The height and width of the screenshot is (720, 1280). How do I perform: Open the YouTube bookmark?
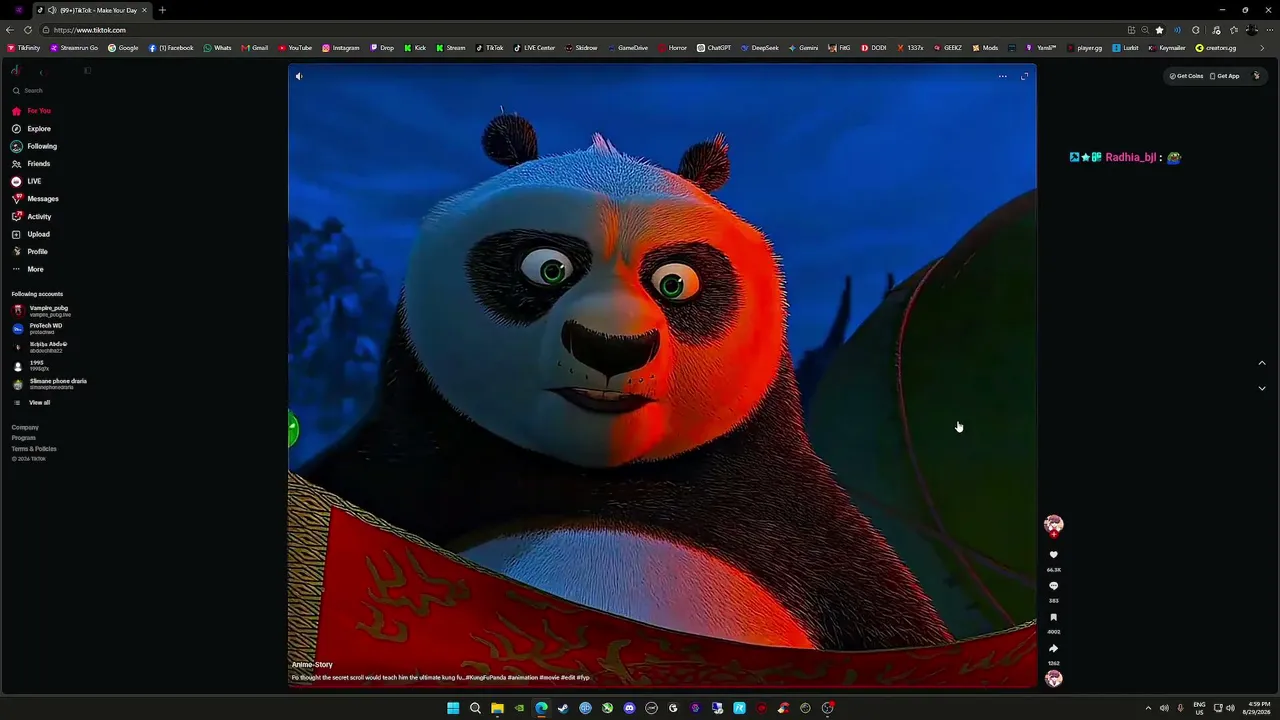click(x=295, y=48)
